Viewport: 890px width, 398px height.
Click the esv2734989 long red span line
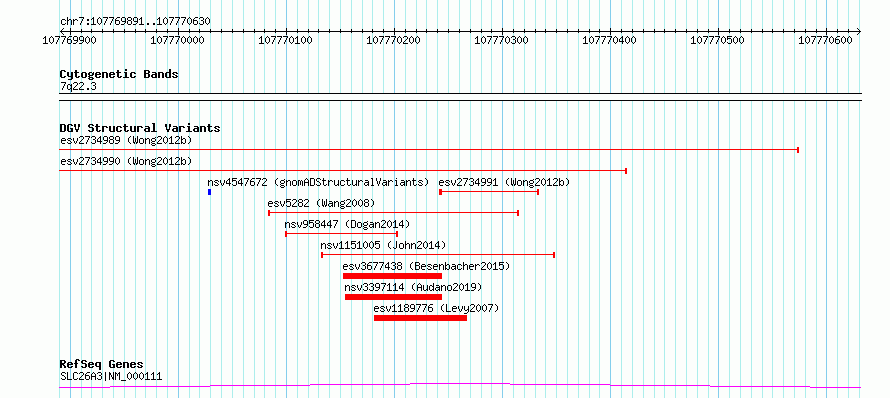(x=429, y=150)
